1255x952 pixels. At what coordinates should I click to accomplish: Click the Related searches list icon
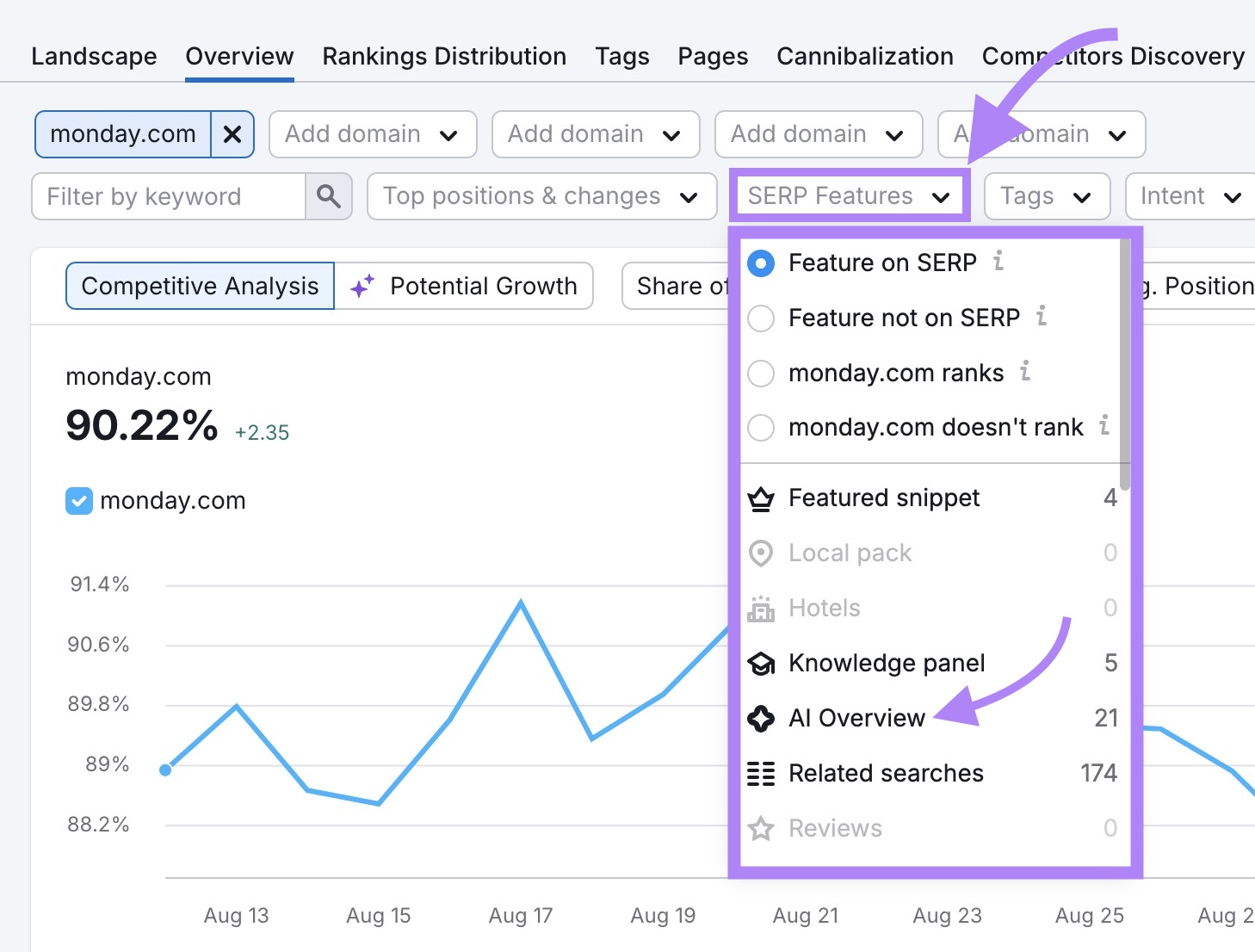tap(761, 773)
